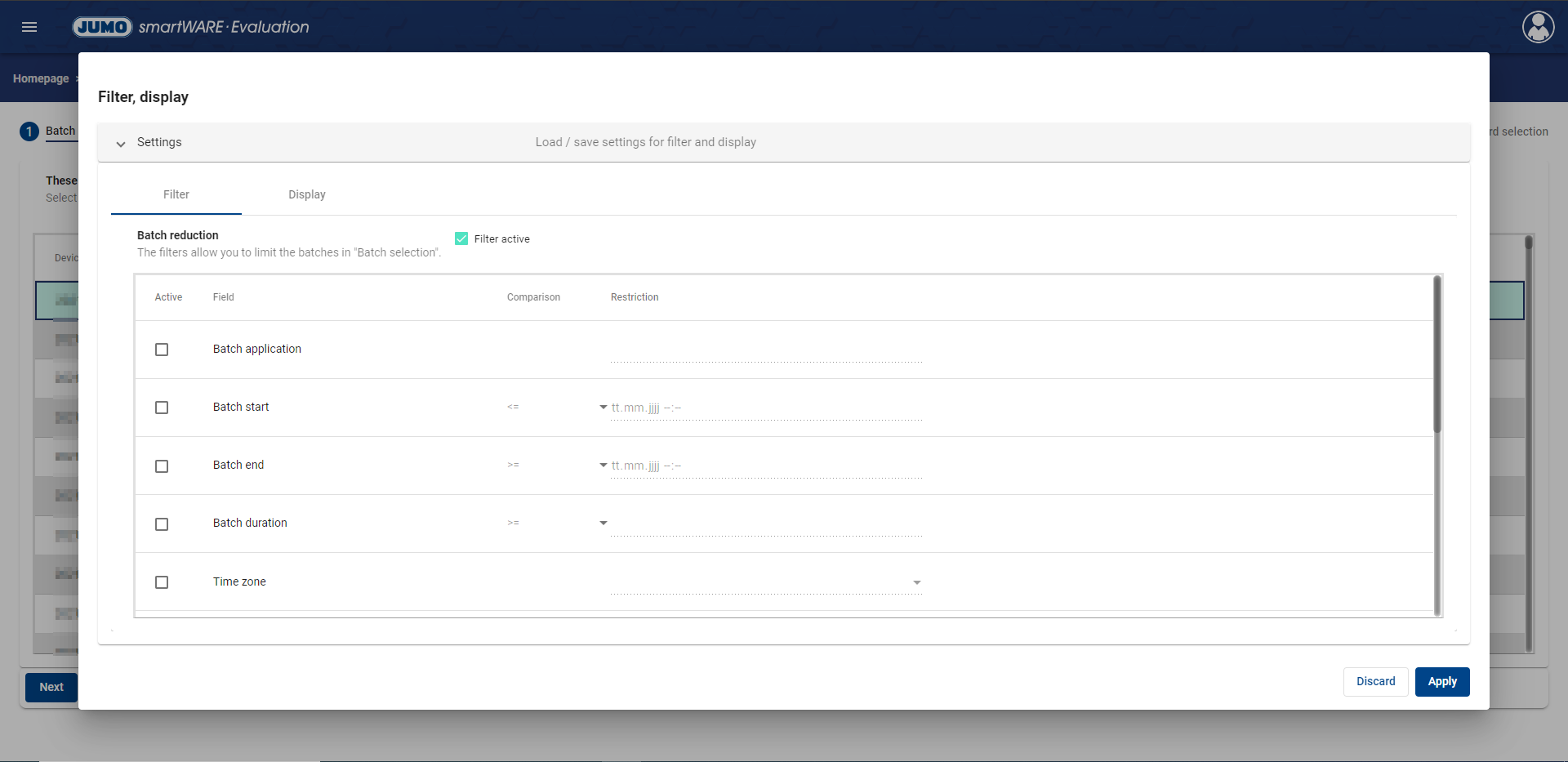Tick the Batch end filter checkbox
This screenshot has height=762, width=1568.
[162, 466]
